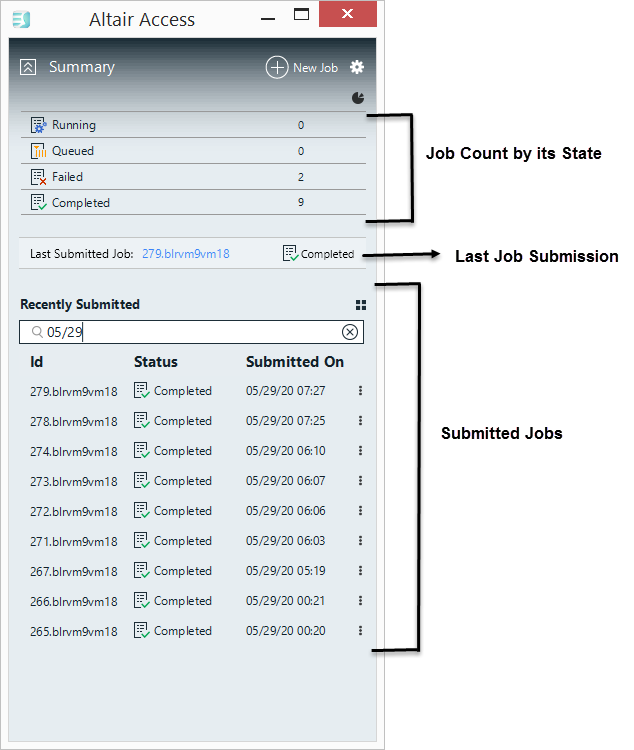
Task: Select the Queued row label
Action: 73,151
